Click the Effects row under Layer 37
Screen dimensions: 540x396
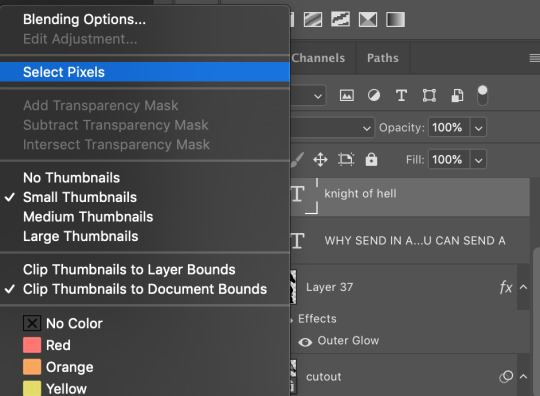pyautogui.click(x=317, y=319)
